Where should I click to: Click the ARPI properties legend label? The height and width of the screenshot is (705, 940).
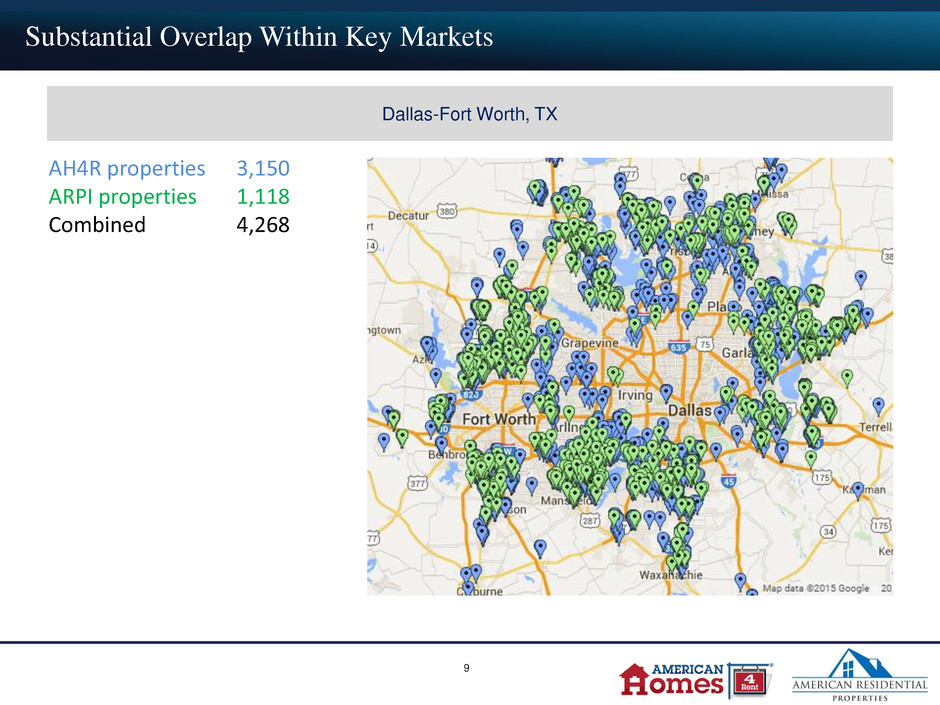(122, 197)
